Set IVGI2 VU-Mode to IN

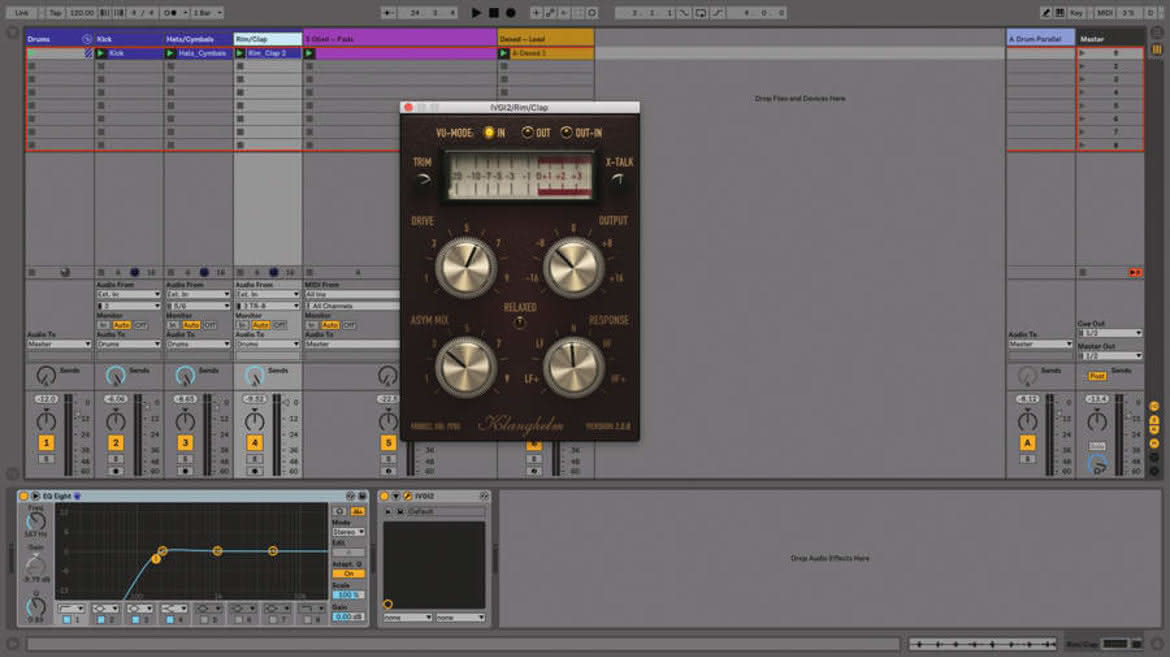489,132
